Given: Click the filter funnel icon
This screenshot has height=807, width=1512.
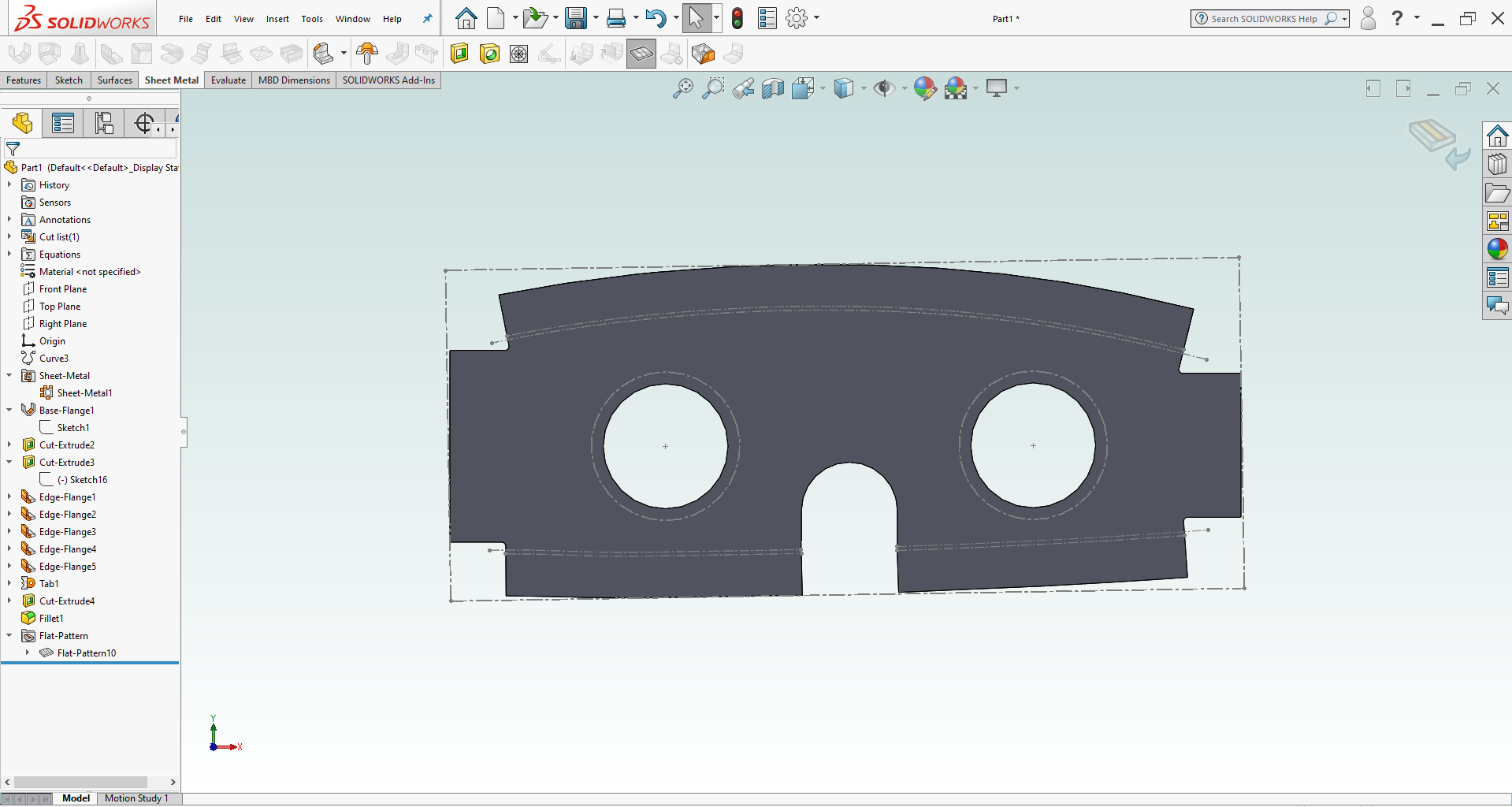Looking at the screenshot, I should coord(13,149).
